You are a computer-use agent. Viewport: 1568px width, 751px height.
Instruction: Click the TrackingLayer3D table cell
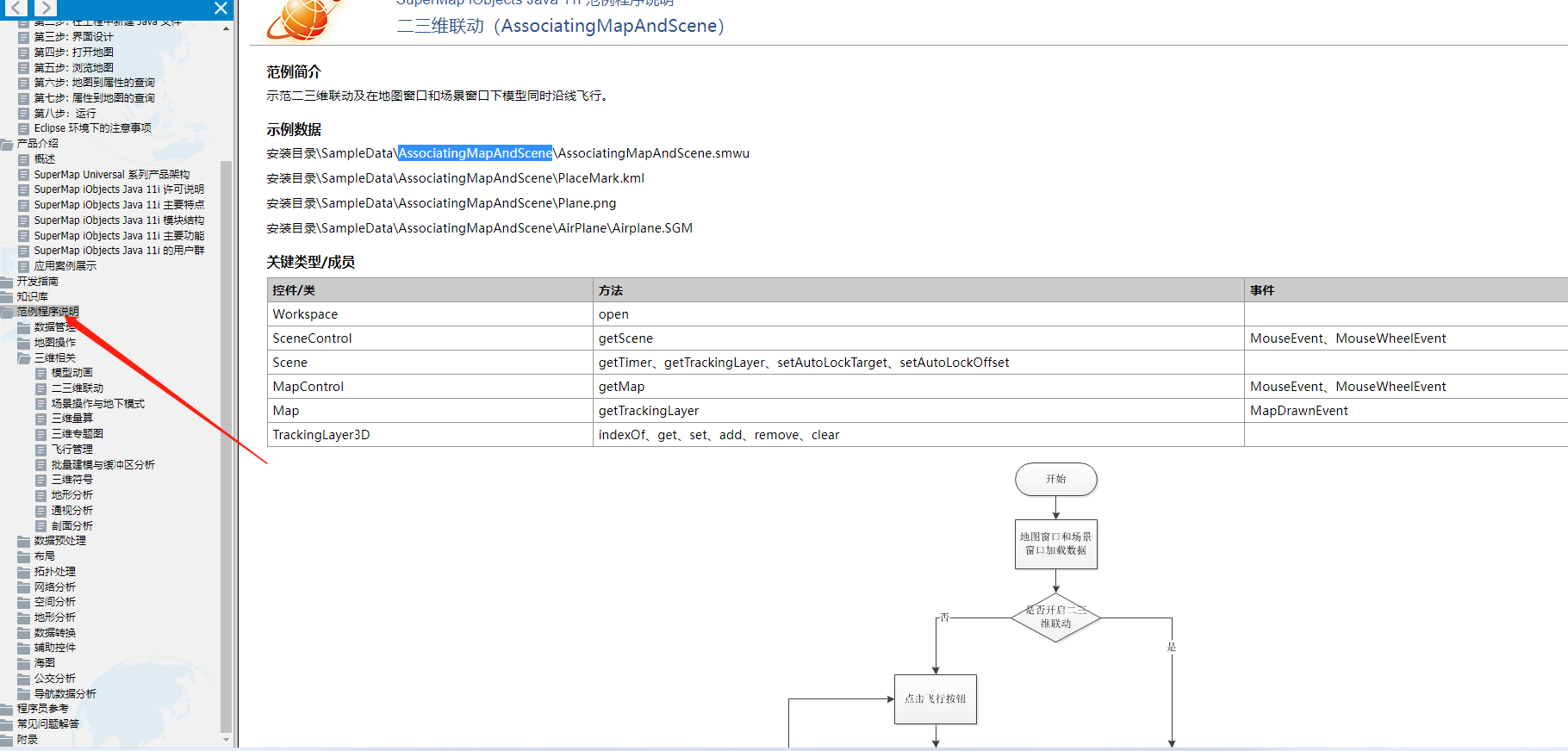pyautogui.click(x=431, y=435)
